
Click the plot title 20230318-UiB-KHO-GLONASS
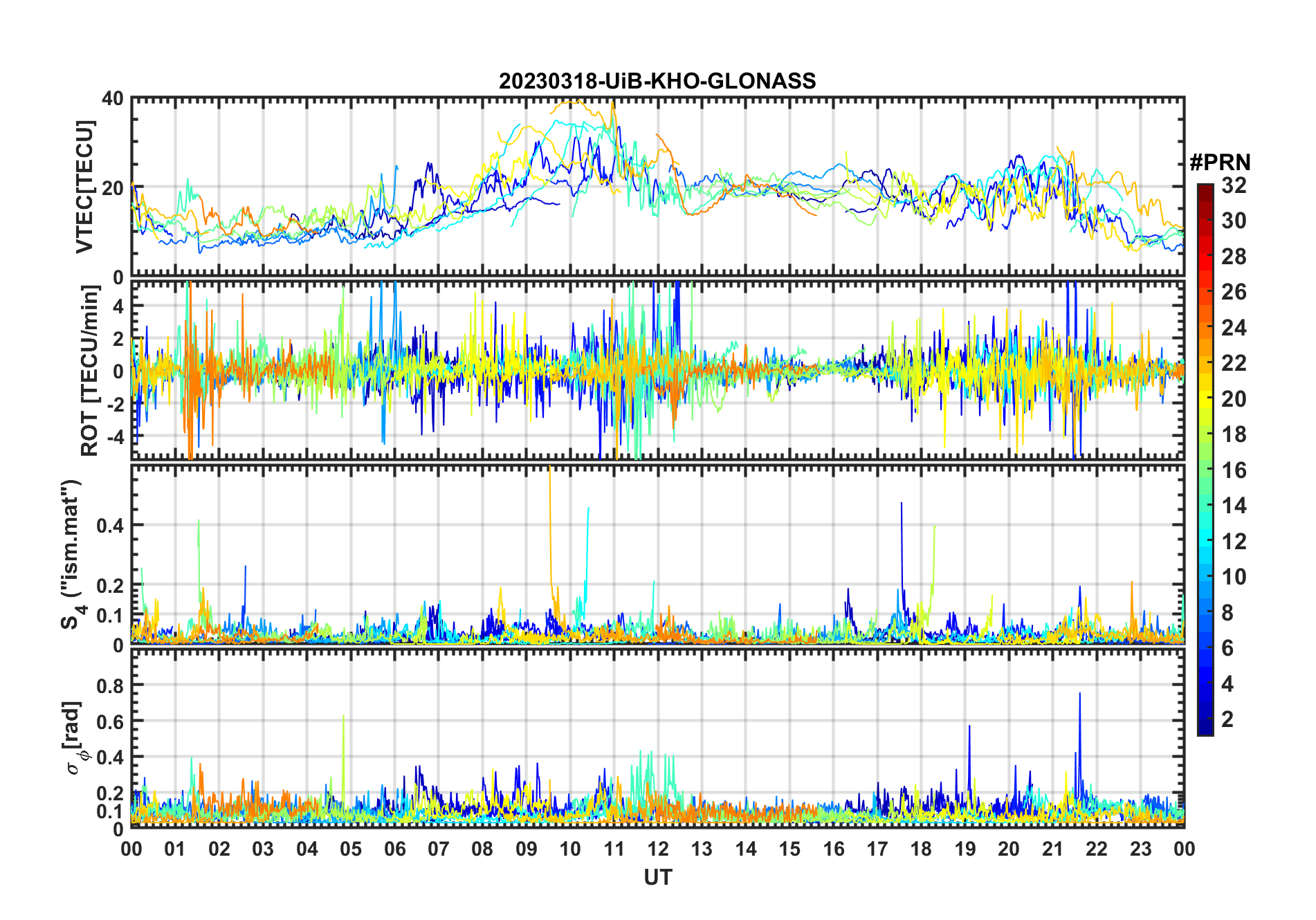coord(657,81)
